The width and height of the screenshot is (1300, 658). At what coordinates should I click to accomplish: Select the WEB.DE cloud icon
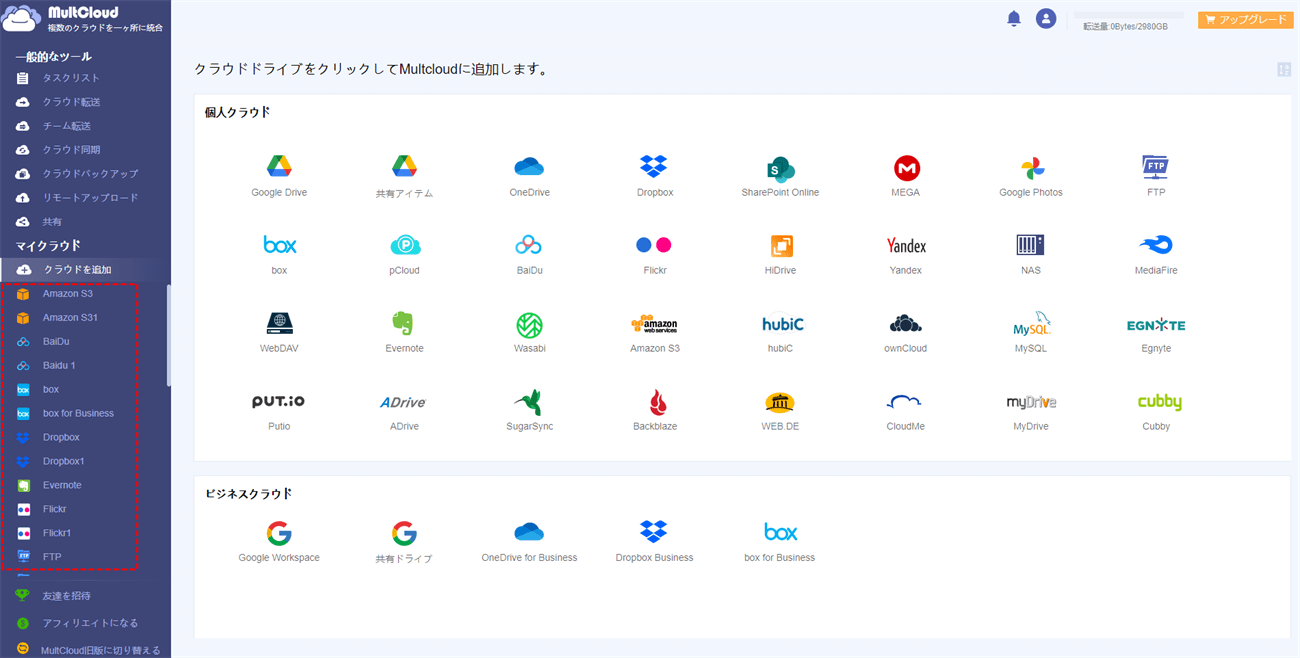tap(780, 402)
